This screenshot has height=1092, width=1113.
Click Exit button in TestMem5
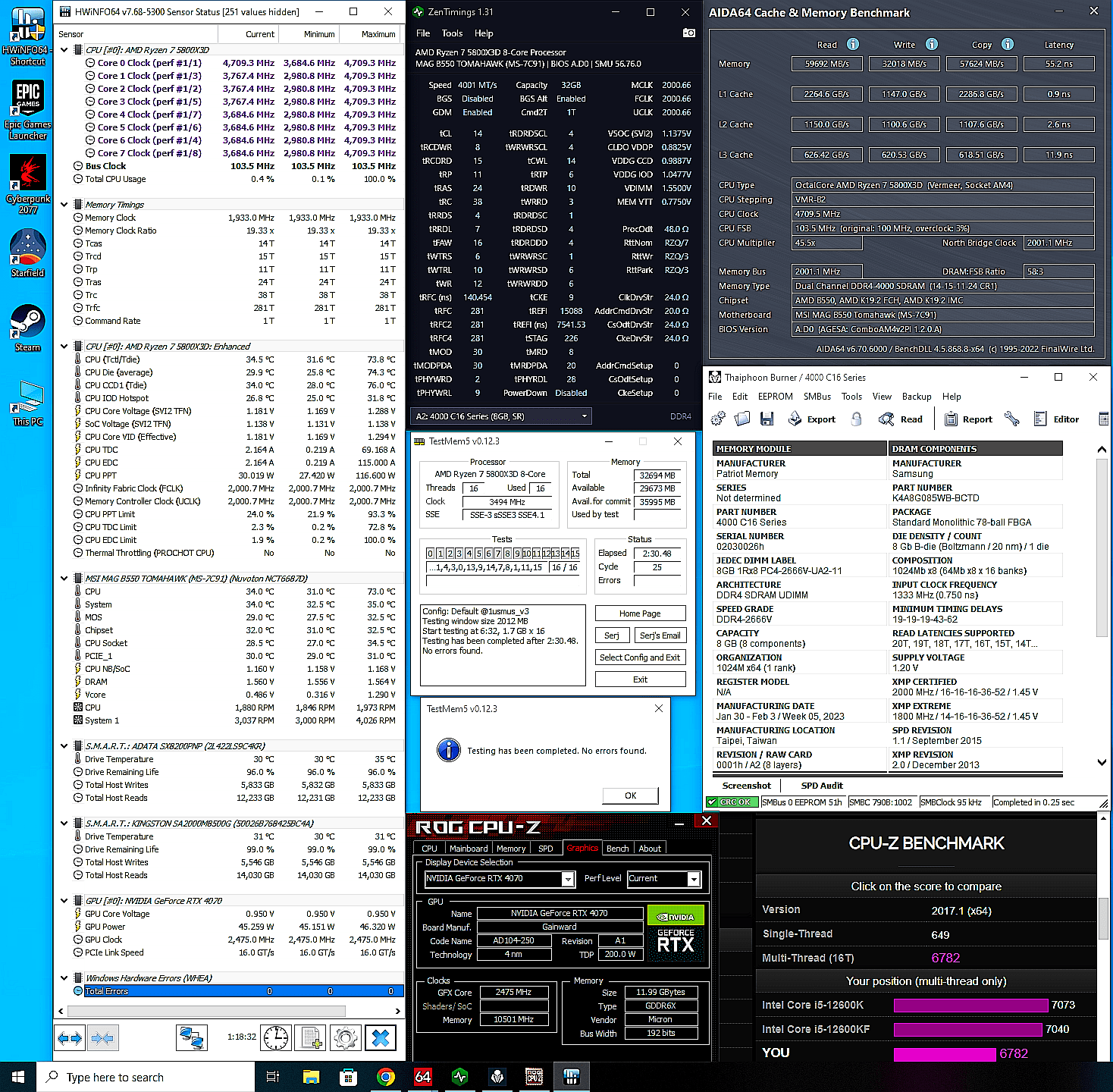(640, 679)
